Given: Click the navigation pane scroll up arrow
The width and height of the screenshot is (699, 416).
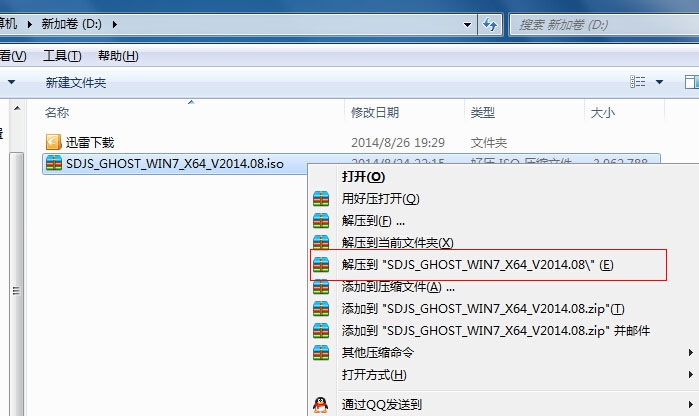Looking at the screenshot, I should pyautogui.click(x=17, y=108).
